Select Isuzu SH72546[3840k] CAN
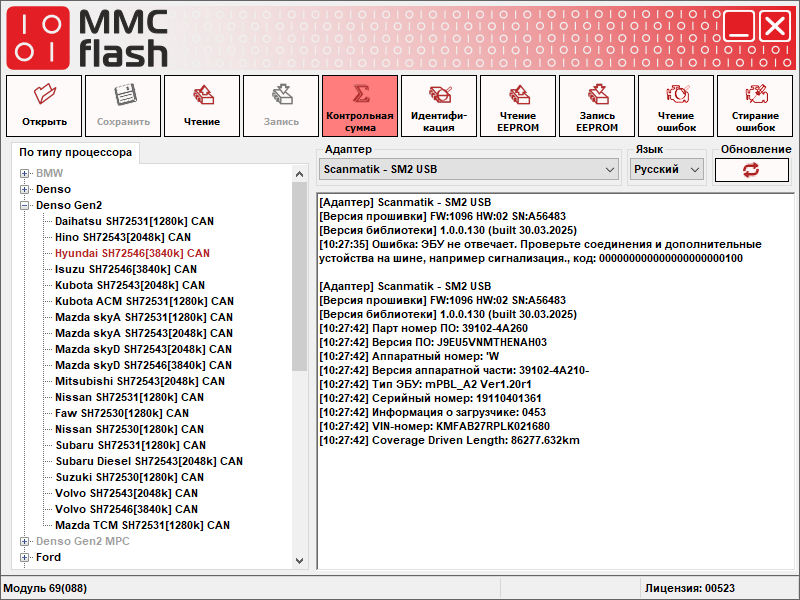The image size is (800, 600). 126,269
